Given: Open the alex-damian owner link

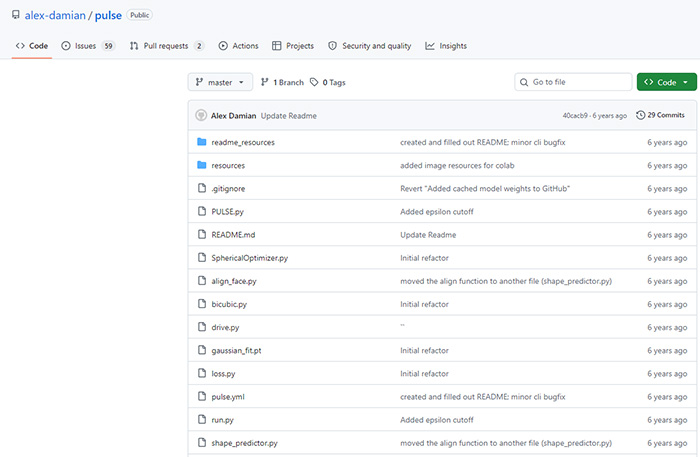Looking at the screenshot, I should point(55,15).
